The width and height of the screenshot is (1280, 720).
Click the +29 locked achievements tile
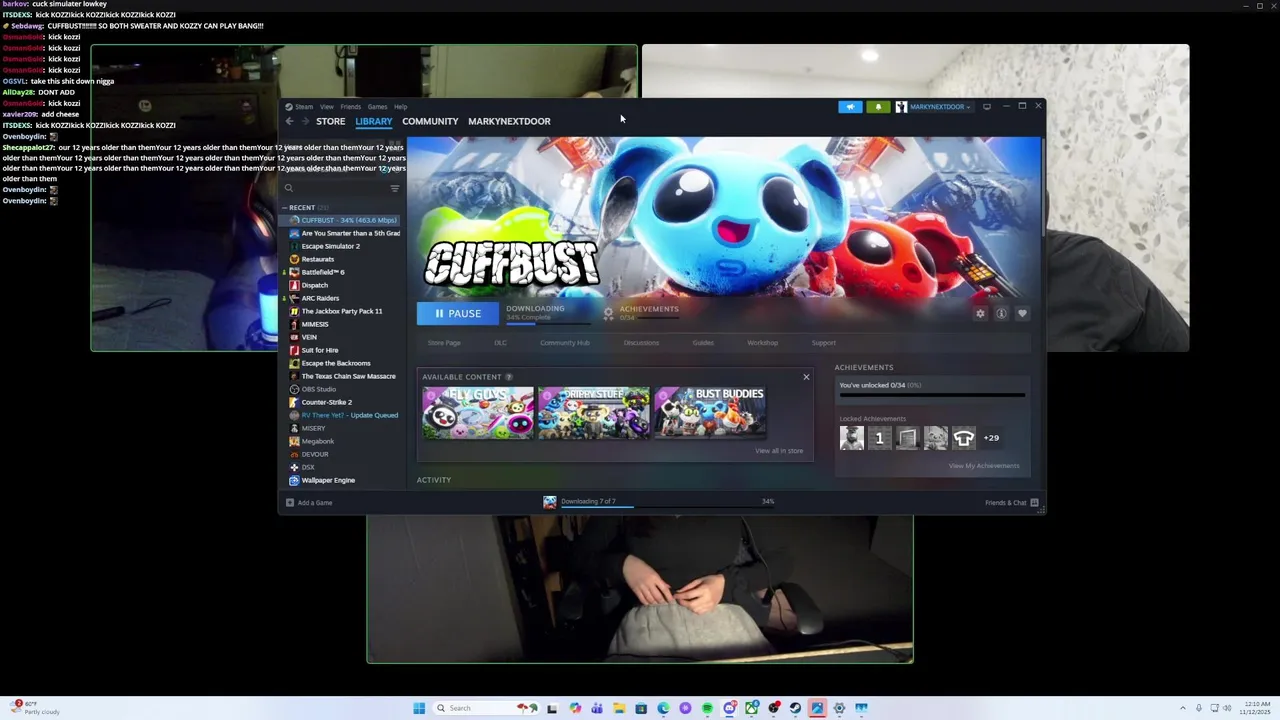pyautogui.click(x=991, y=438)
